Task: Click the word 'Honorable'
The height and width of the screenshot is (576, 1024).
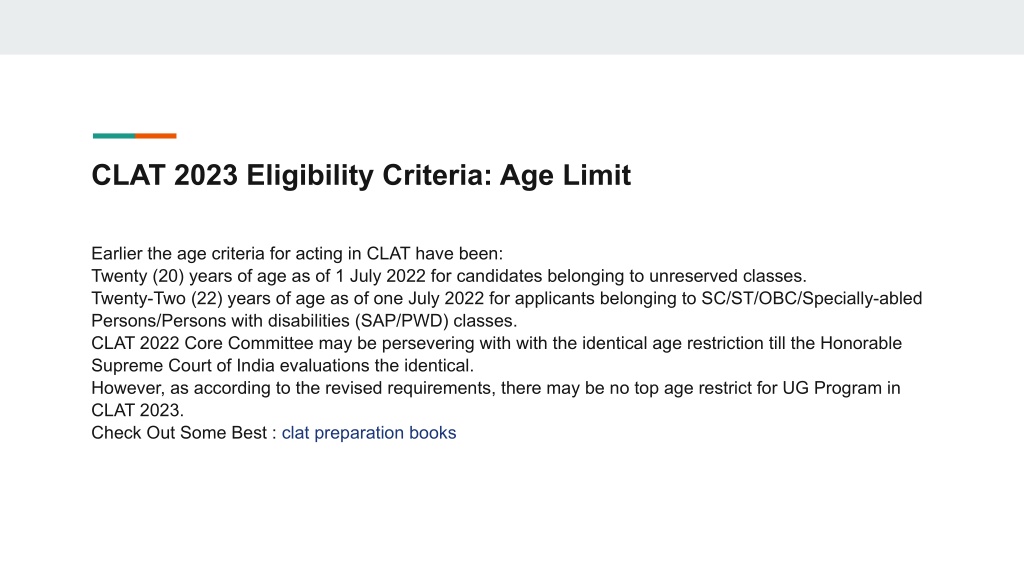Action: tap(861, 344)
